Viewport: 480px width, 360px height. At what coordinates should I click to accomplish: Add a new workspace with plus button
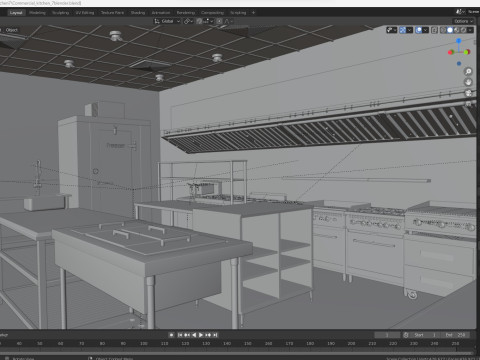(x=253, y=13)
